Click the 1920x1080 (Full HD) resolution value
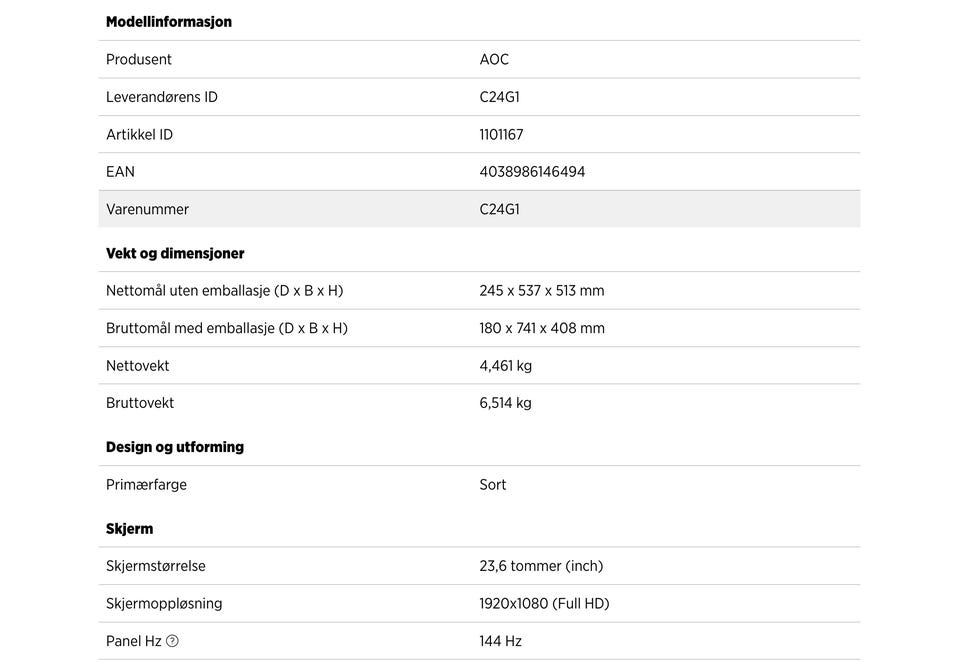This screenshot has width=960, height=663. click(x=544, y=604)
